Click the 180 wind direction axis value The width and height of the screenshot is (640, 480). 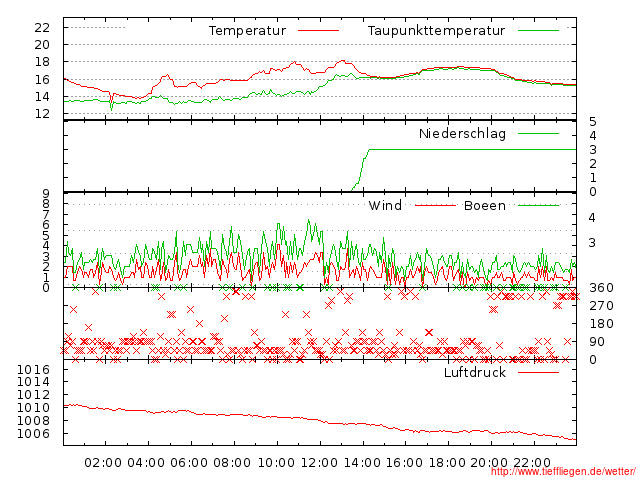[x=601, y=324]
